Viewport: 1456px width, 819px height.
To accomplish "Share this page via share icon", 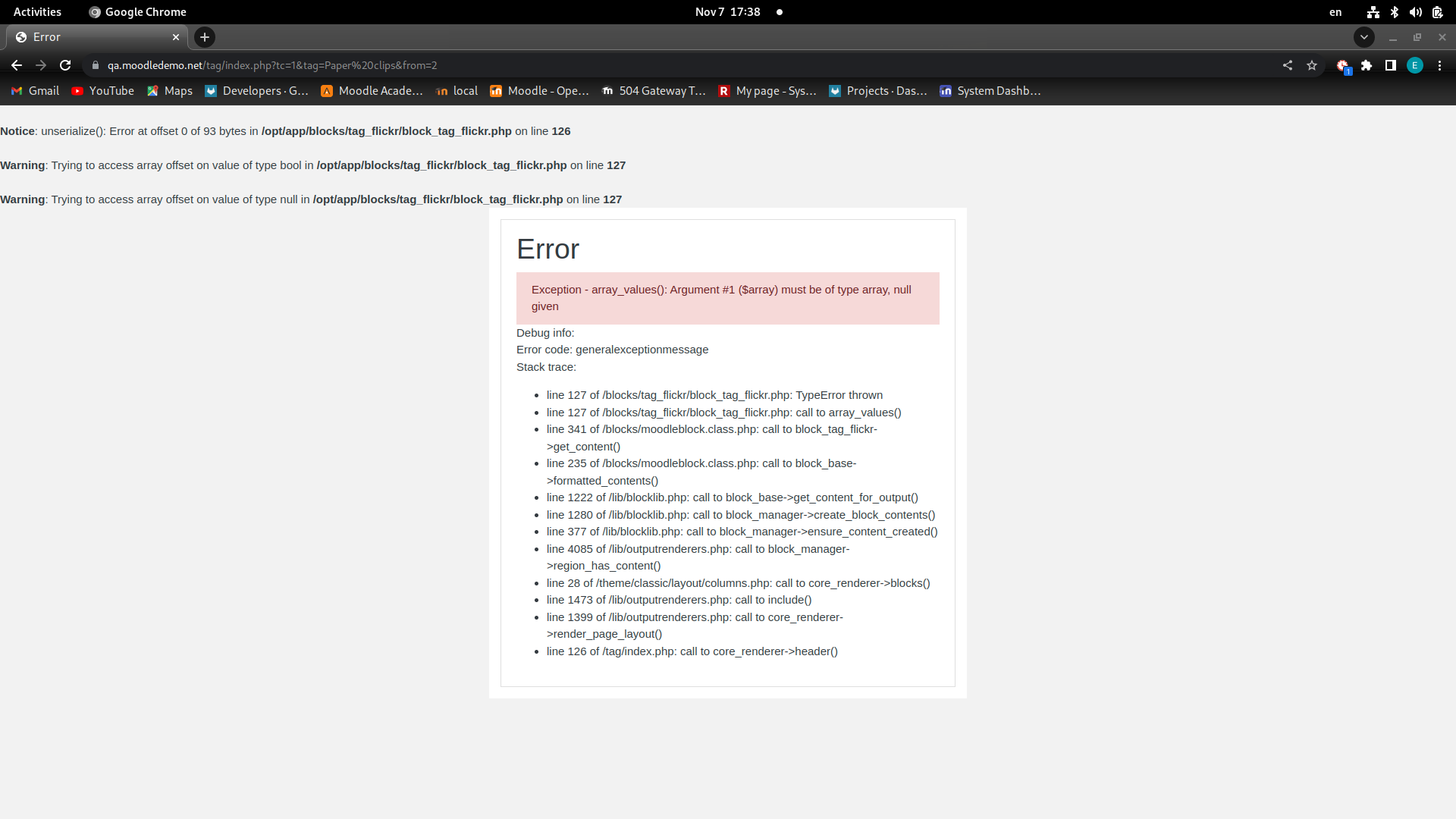I will [1288, 65].
